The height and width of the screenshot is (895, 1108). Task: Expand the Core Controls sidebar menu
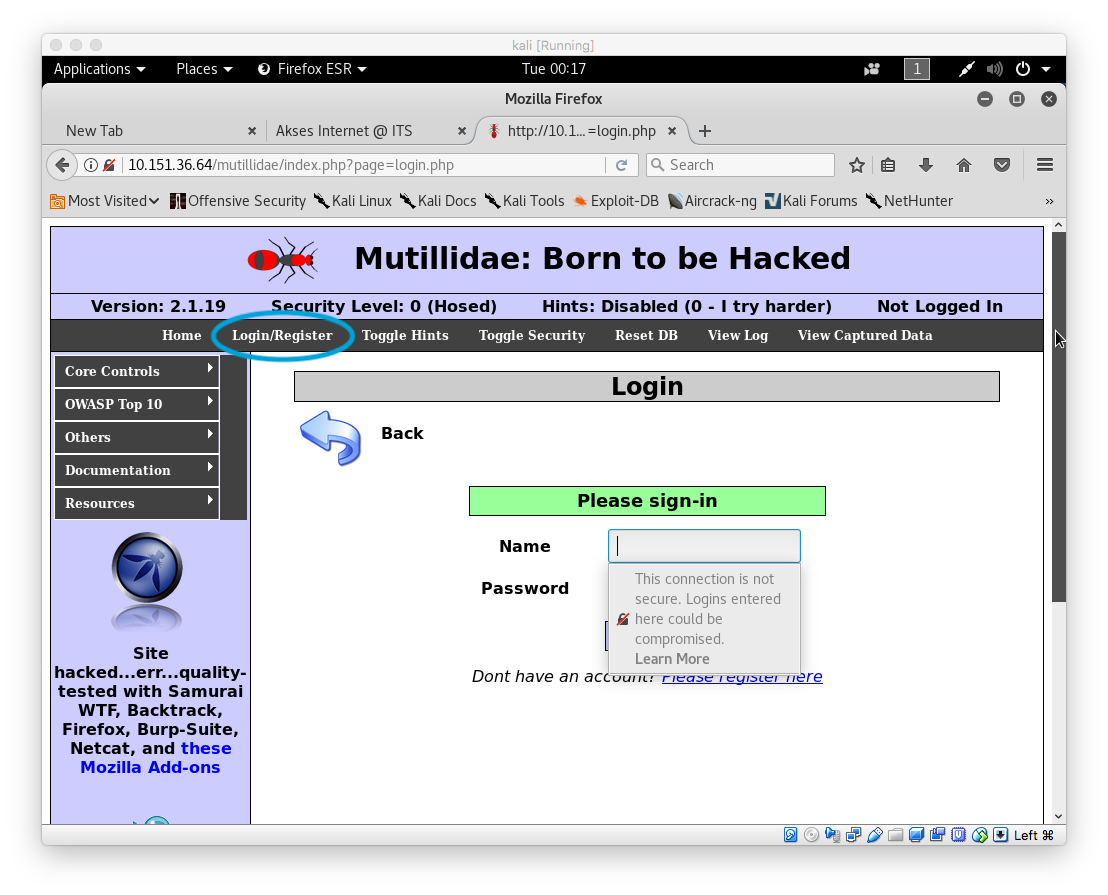pyautogui.click(x=137, y=371)
